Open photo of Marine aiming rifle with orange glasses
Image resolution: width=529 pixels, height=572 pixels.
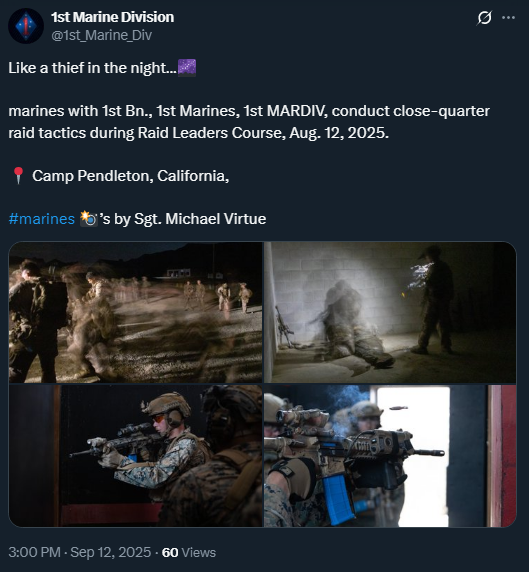click(x=135, y=456)
